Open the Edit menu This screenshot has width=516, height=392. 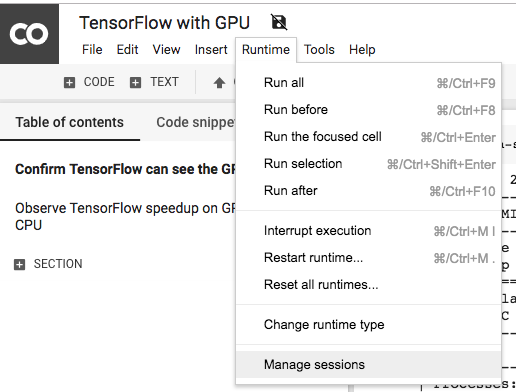tap(127, 50)
